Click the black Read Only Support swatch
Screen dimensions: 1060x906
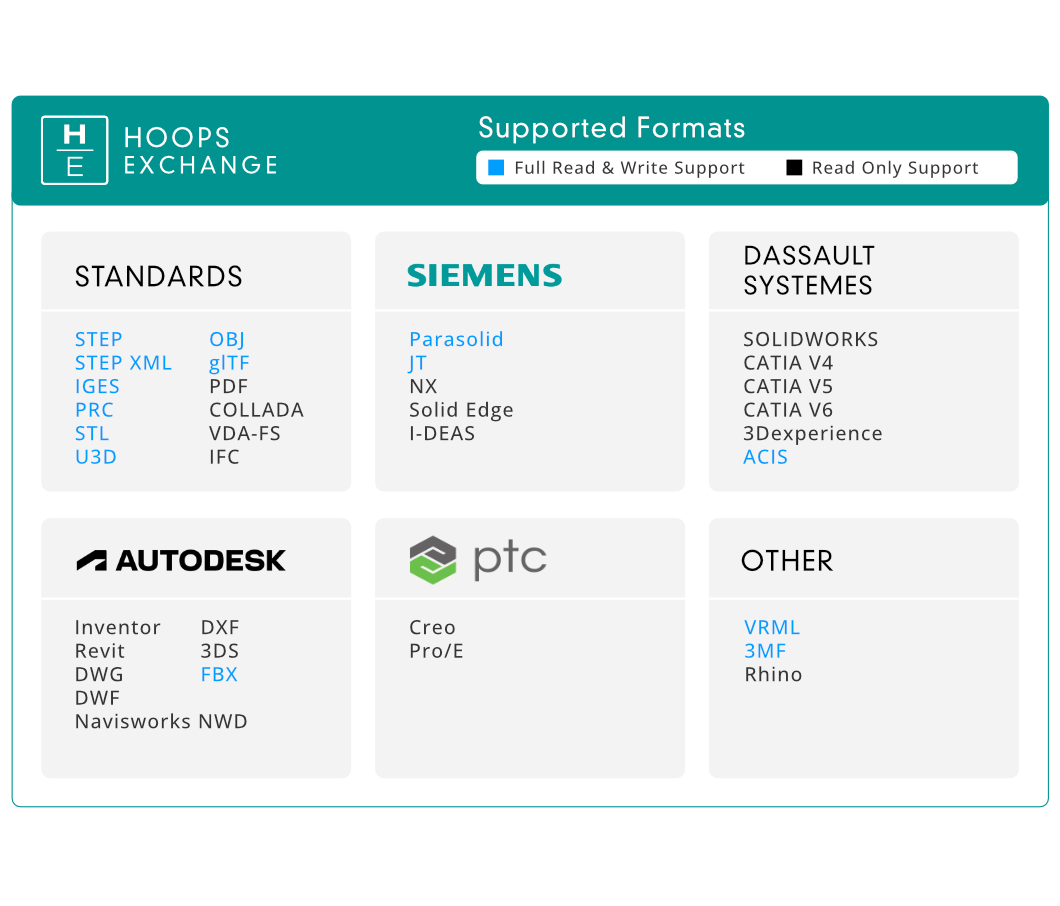coord(794,168)
